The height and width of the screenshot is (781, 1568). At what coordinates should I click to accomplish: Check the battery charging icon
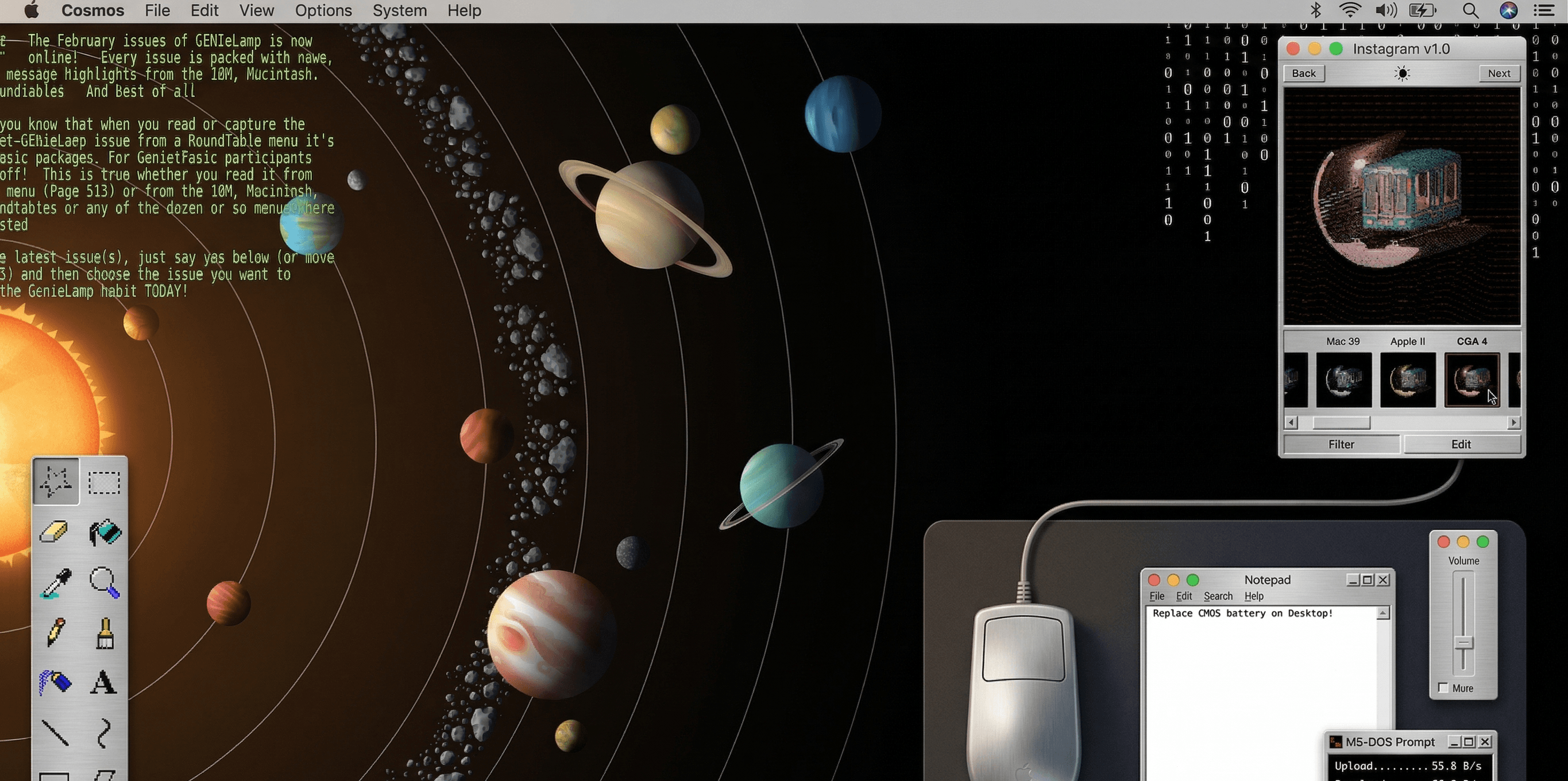pyautogui.click(x=1422, y=10)
